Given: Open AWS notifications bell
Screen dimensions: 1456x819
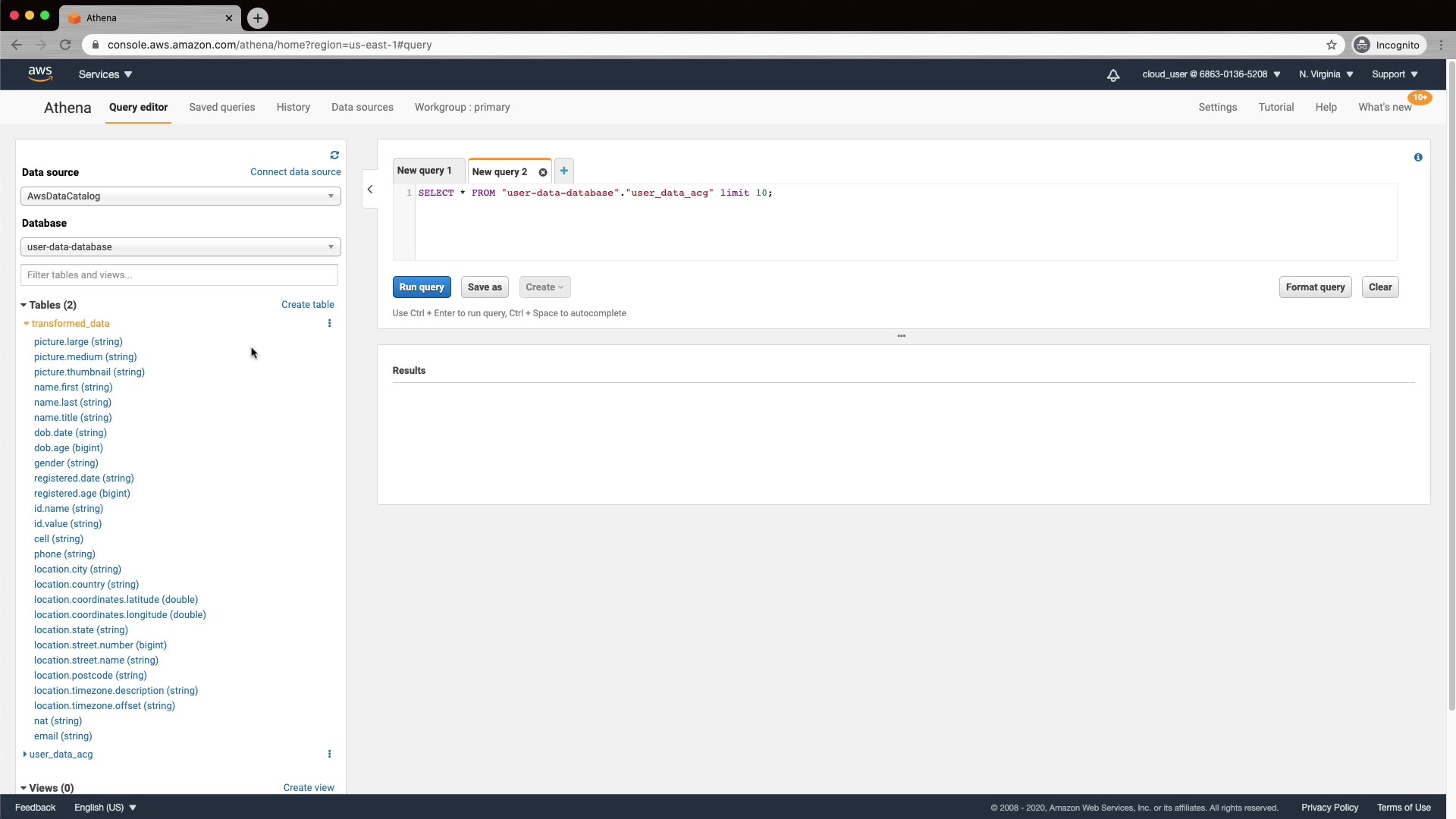Looking at the screenshot, I should point(1113,74).
